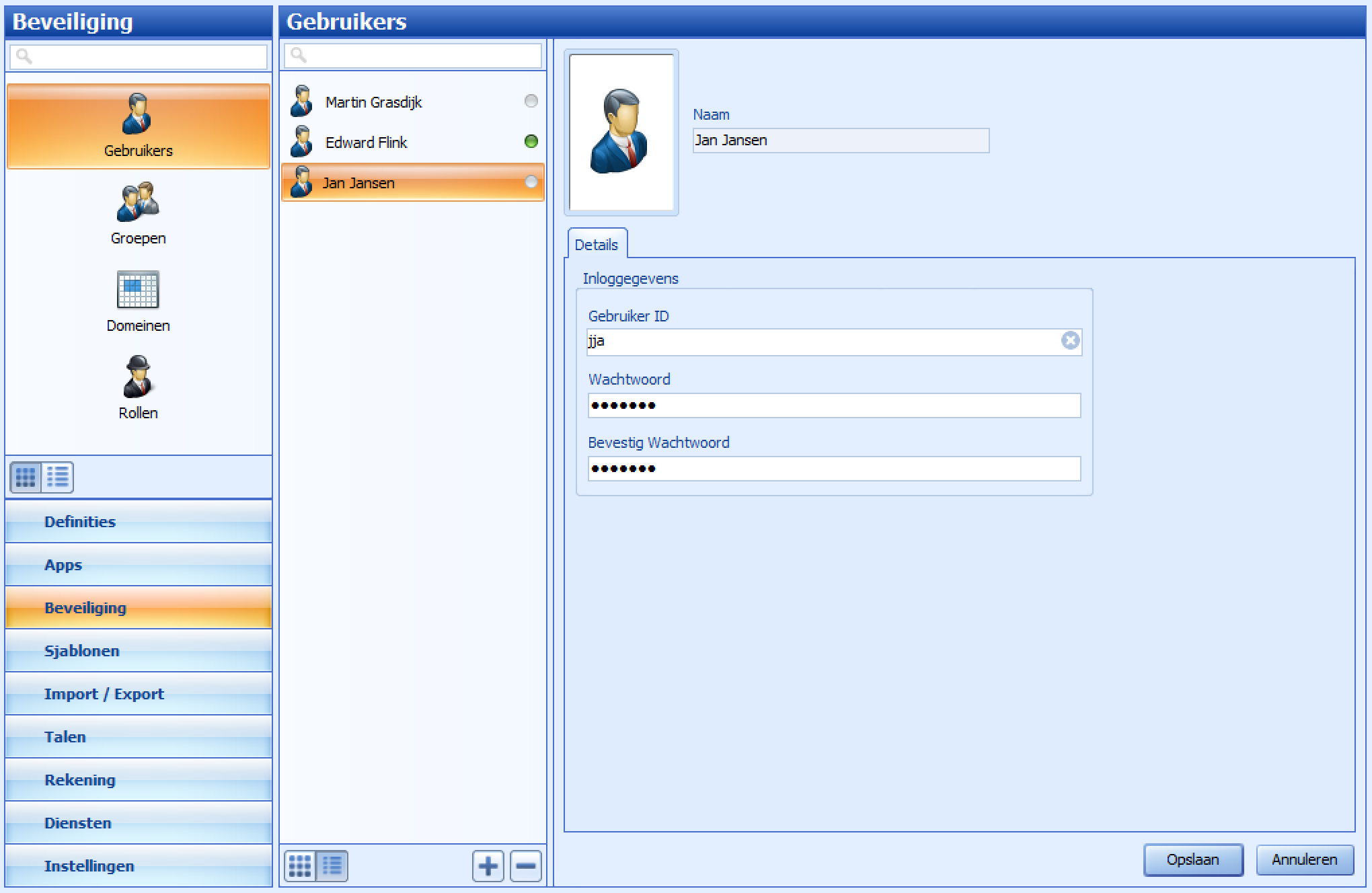Open the Import / Export section
Viewport: 1372px width, 893px height.
[x=138, y=694]
